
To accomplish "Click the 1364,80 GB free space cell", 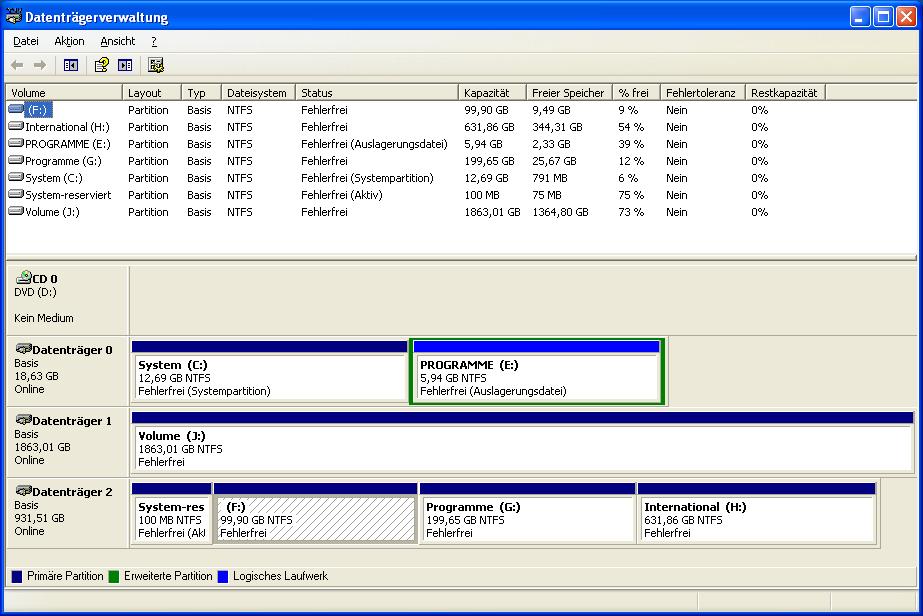I will pyautogui.click(x=560, y=213).
